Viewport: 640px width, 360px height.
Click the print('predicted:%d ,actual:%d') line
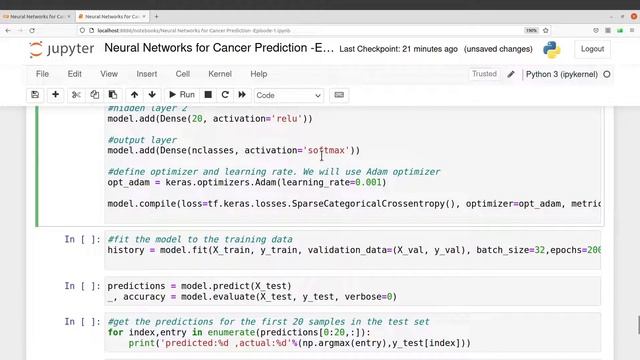click(300, 343)
